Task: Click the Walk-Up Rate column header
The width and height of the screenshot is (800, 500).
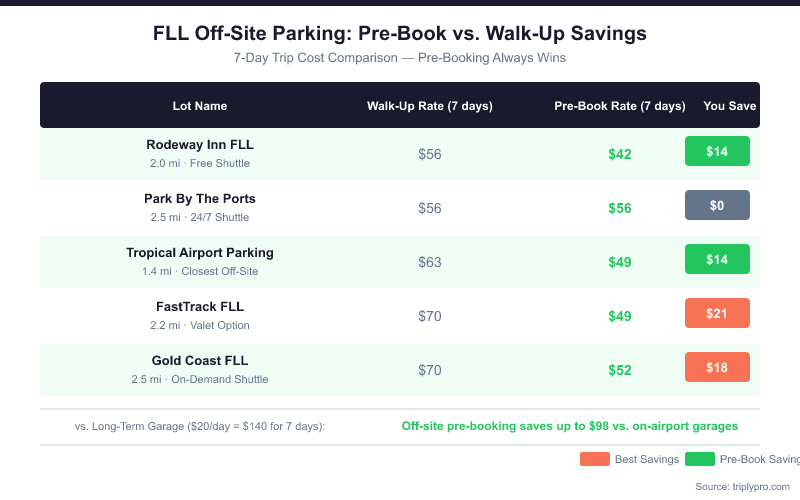Action: click(x=429, y=106)
